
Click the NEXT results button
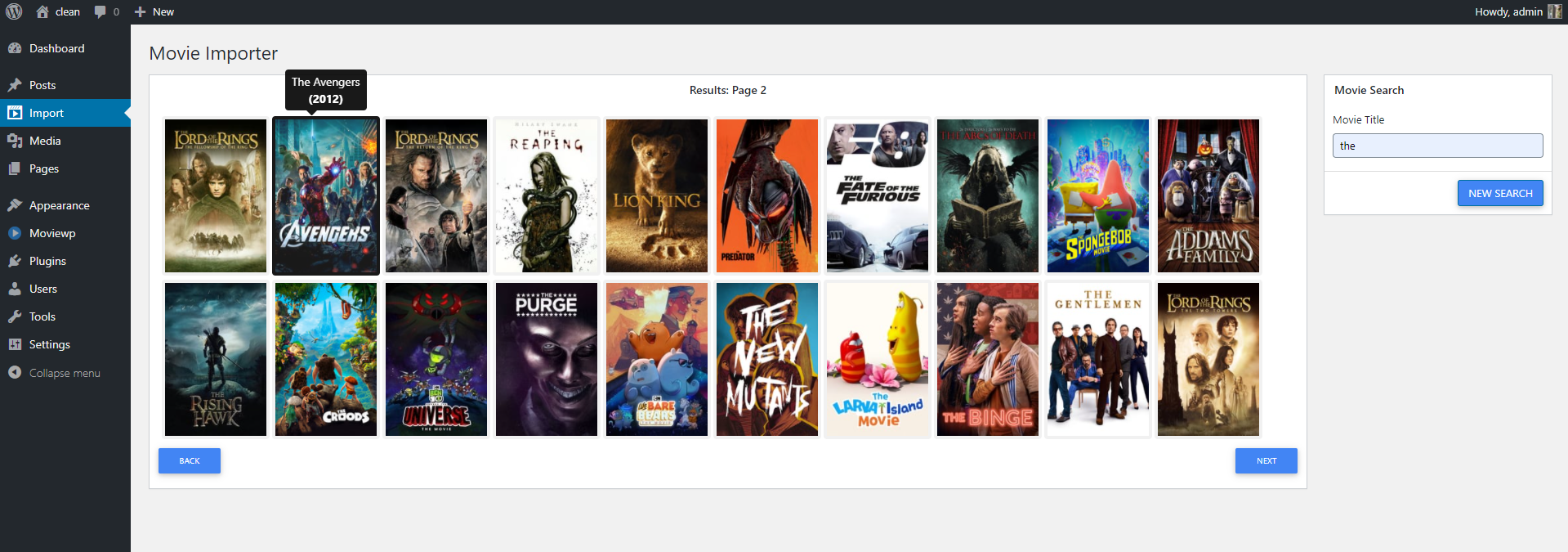coord(1266,460)
